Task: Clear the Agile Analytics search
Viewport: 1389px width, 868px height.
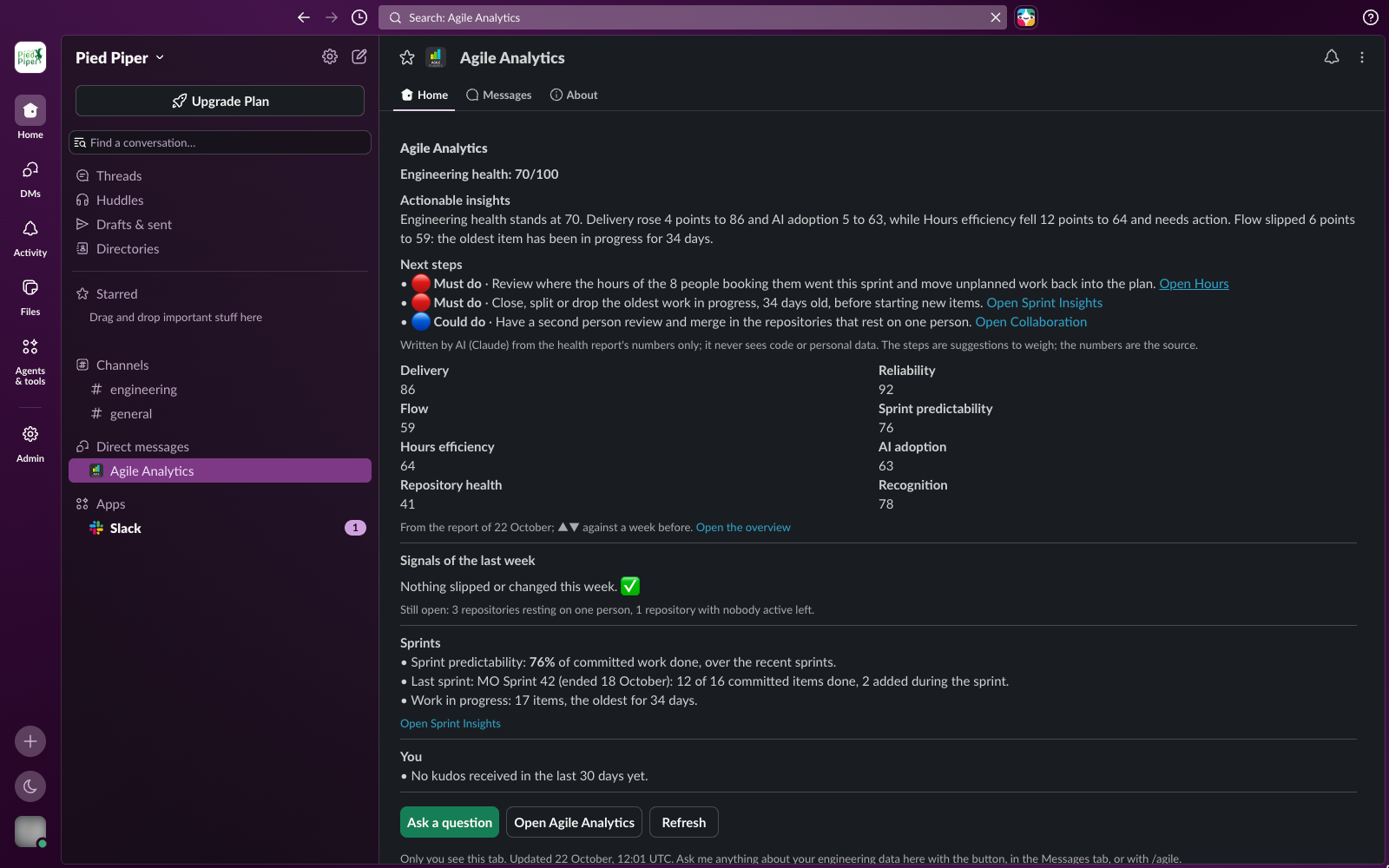Action: pyautogui.click(x=996, y=17)
